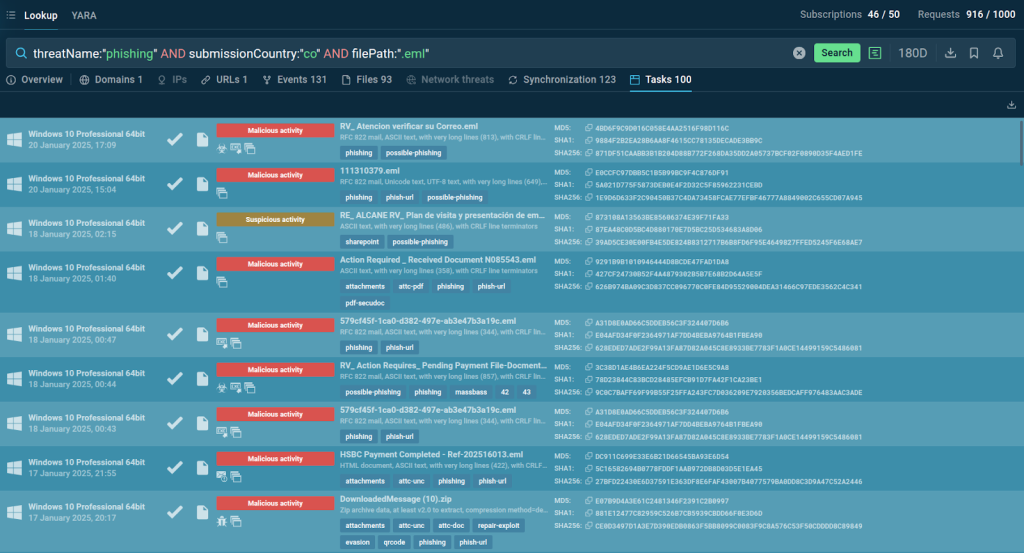Image resolution: width=1024 pixels, height=553 pixels.
Task: Toggle checkmark on the Suspicious activity task row
Action: tap(175, 229)
